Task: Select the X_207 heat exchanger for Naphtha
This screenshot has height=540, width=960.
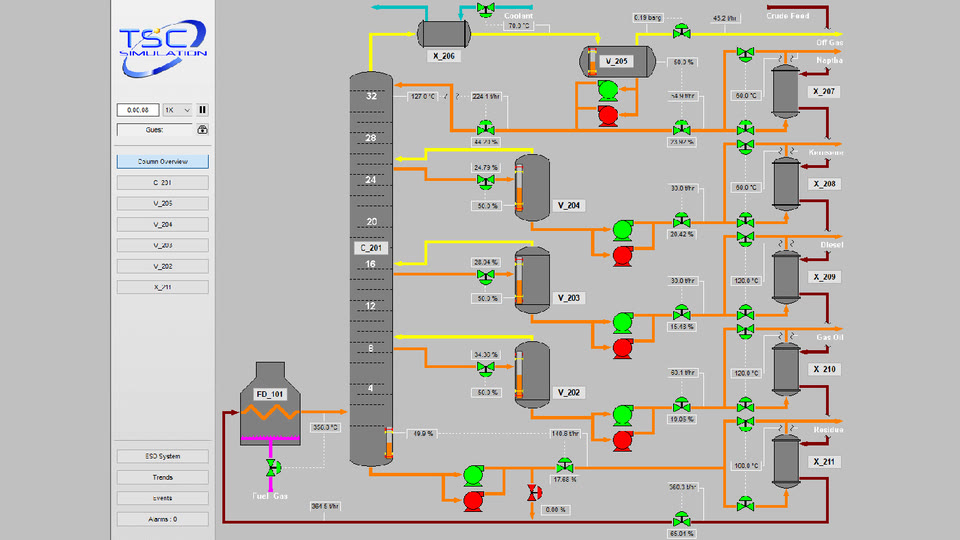Action: (786, 91)
